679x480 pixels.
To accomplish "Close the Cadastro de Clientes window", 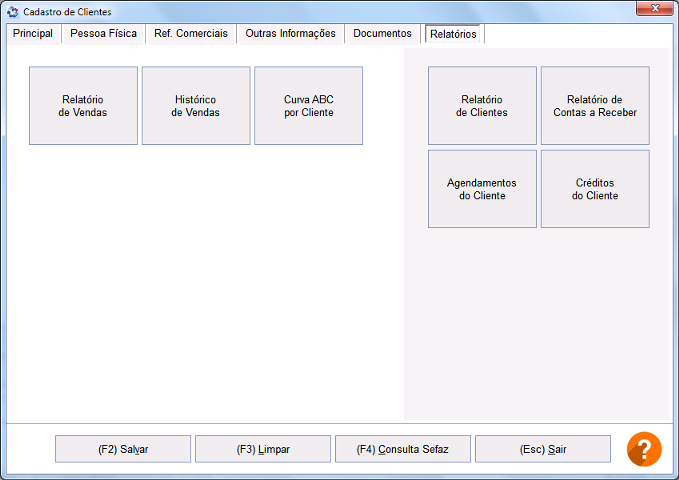I will (x=654, y=10).
